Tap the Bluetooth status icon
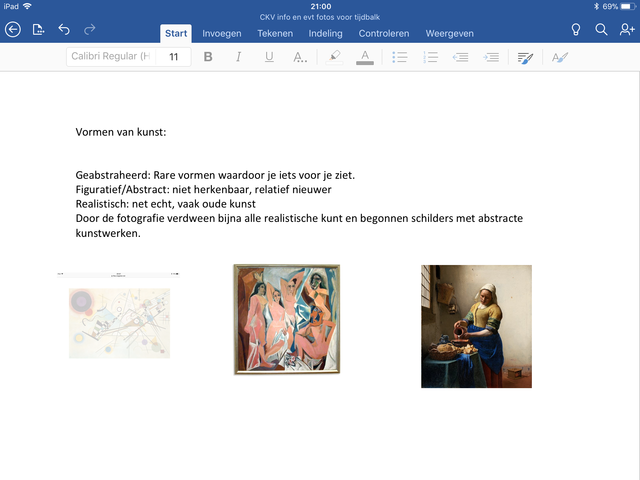The width and height of the screenshot is (640, 480). (596, 7)
